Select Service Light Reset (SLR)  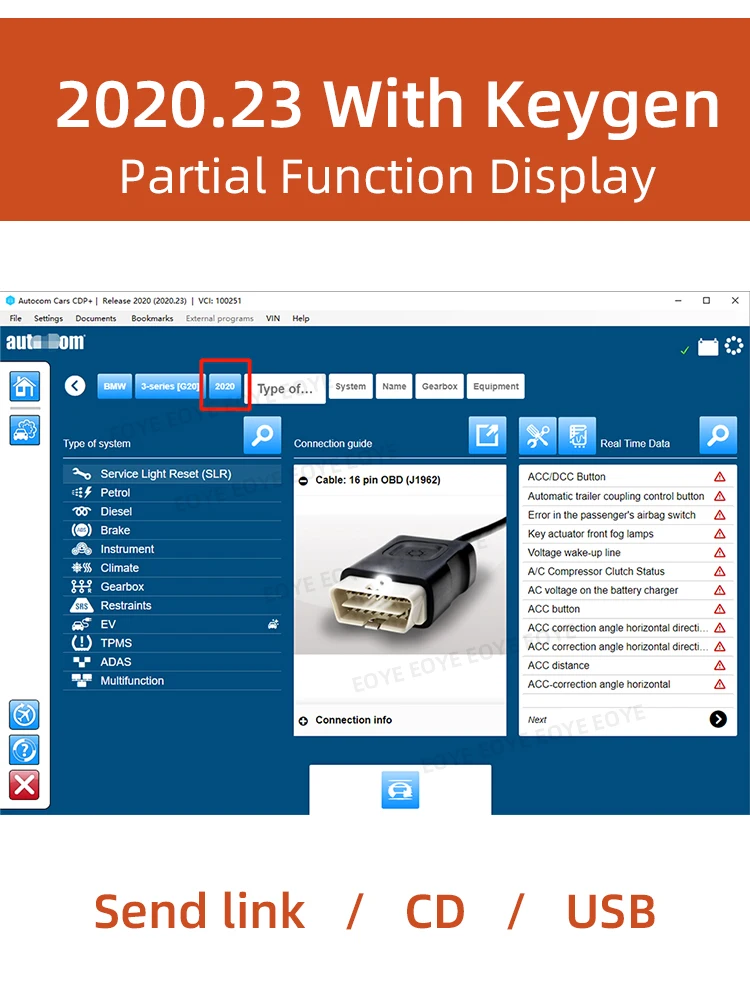[172, 474]
